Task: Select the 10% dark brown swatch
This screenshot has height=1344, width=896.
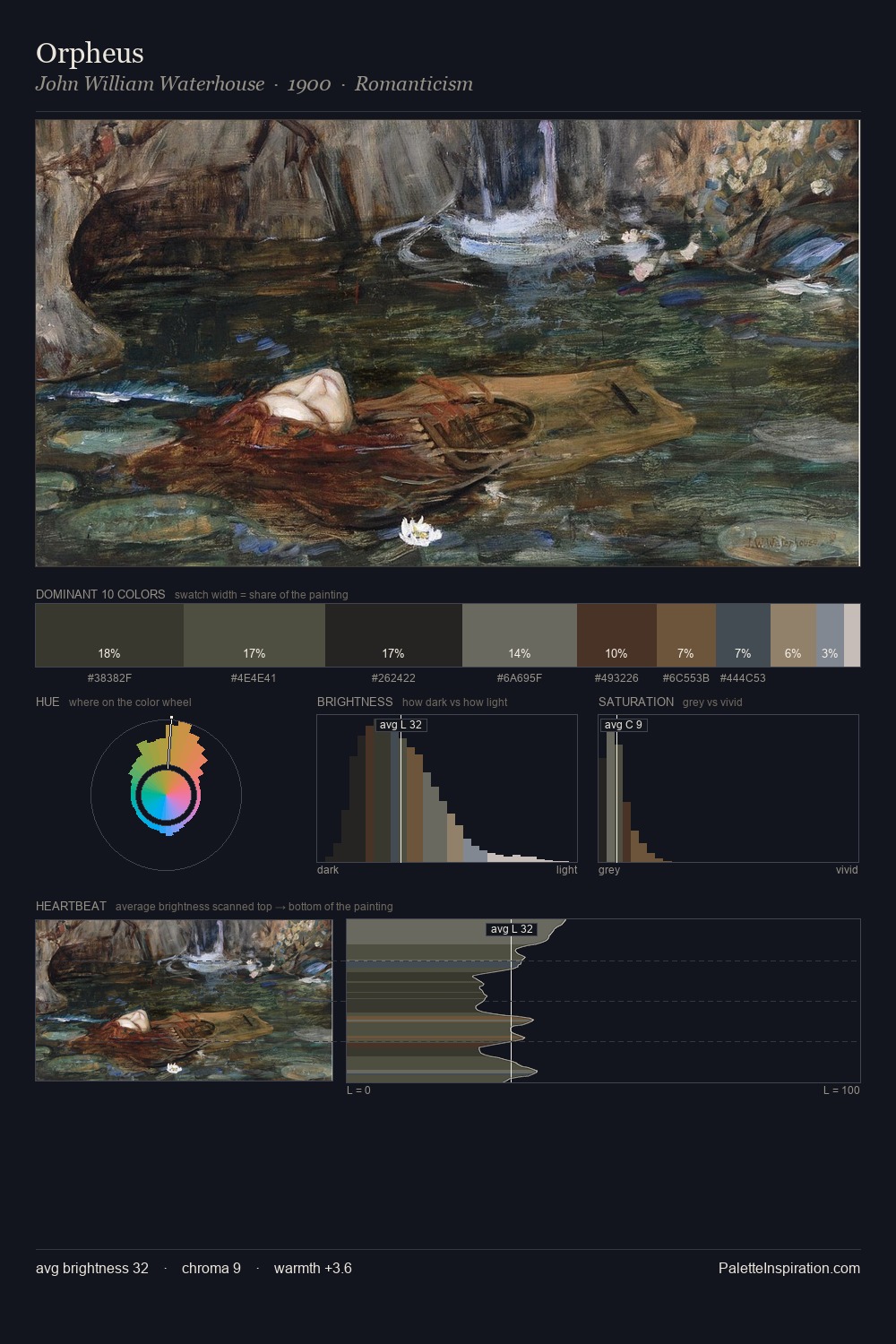Action: coord(616,635)
